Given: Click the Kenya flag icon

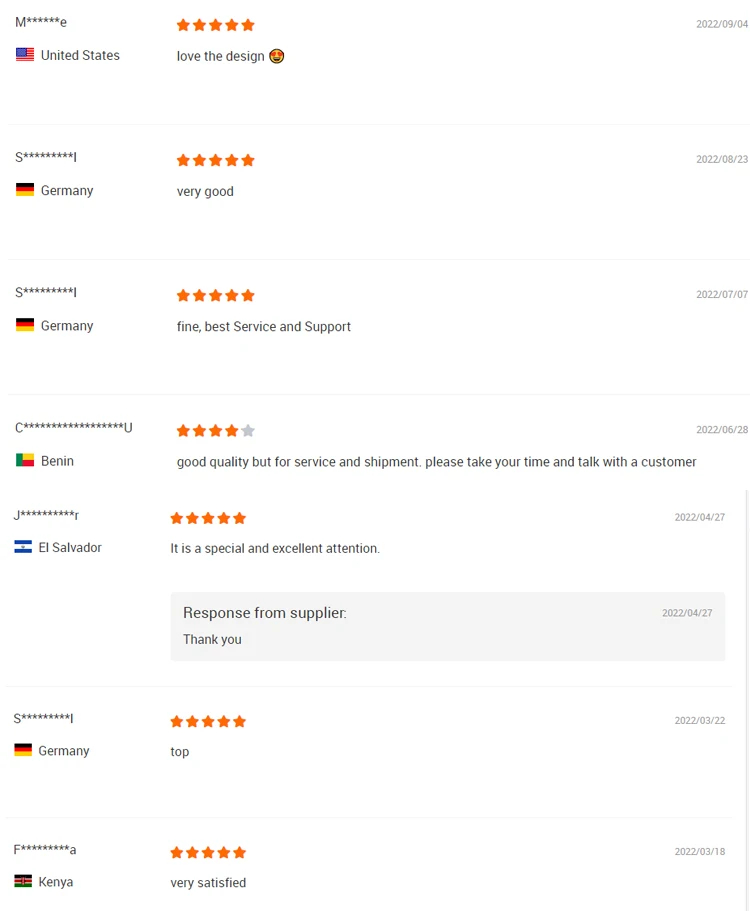Looking at the screenshot, I should [23, 882].
